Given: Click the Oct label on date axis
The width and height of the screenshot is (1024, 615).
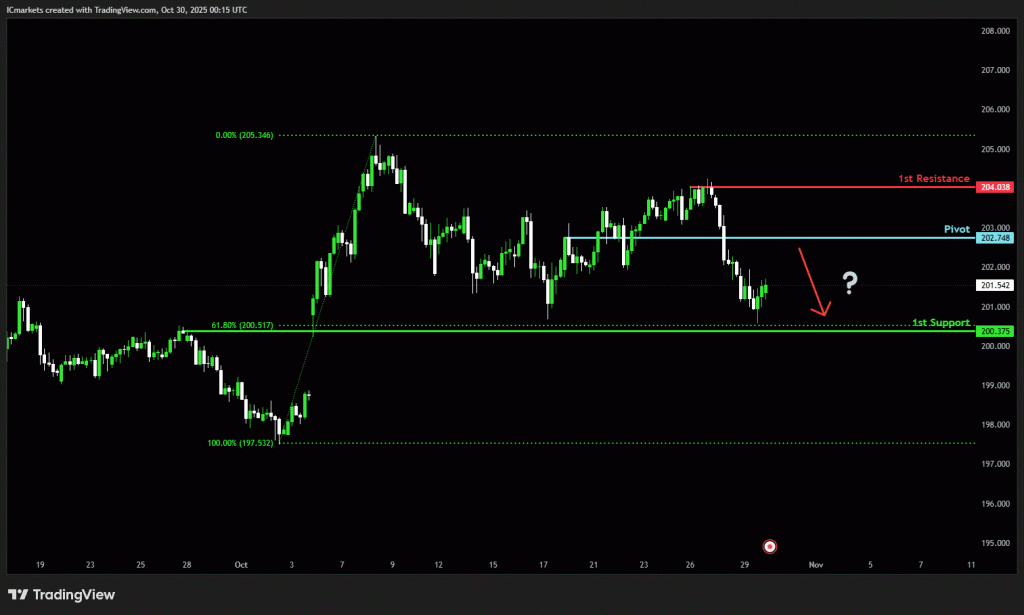Looking at the screenshot, I should tap(241, 565).
